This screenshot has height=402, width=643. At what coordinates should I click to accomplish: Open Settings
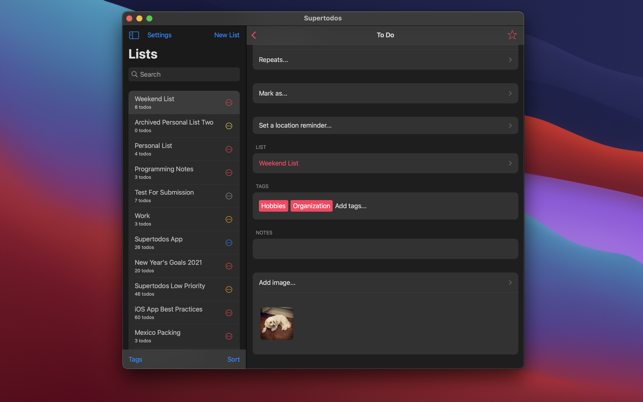pyautogui.click(x=159, y=35)
